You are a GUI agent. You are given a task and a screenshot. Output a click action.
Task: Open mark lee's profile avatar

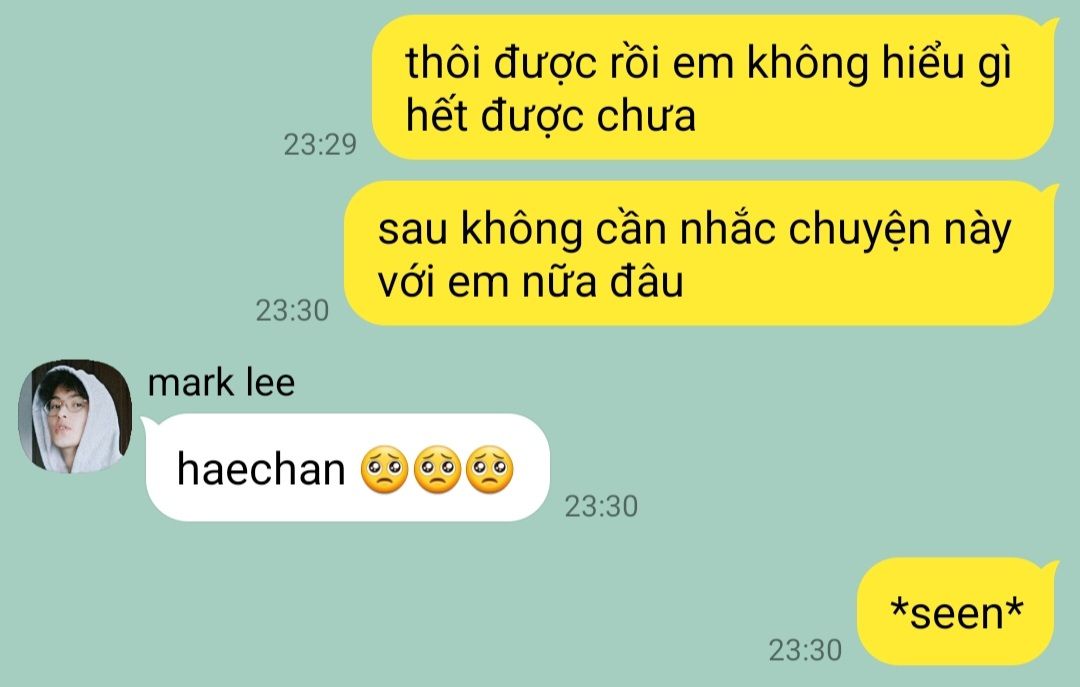click(74, 416)
